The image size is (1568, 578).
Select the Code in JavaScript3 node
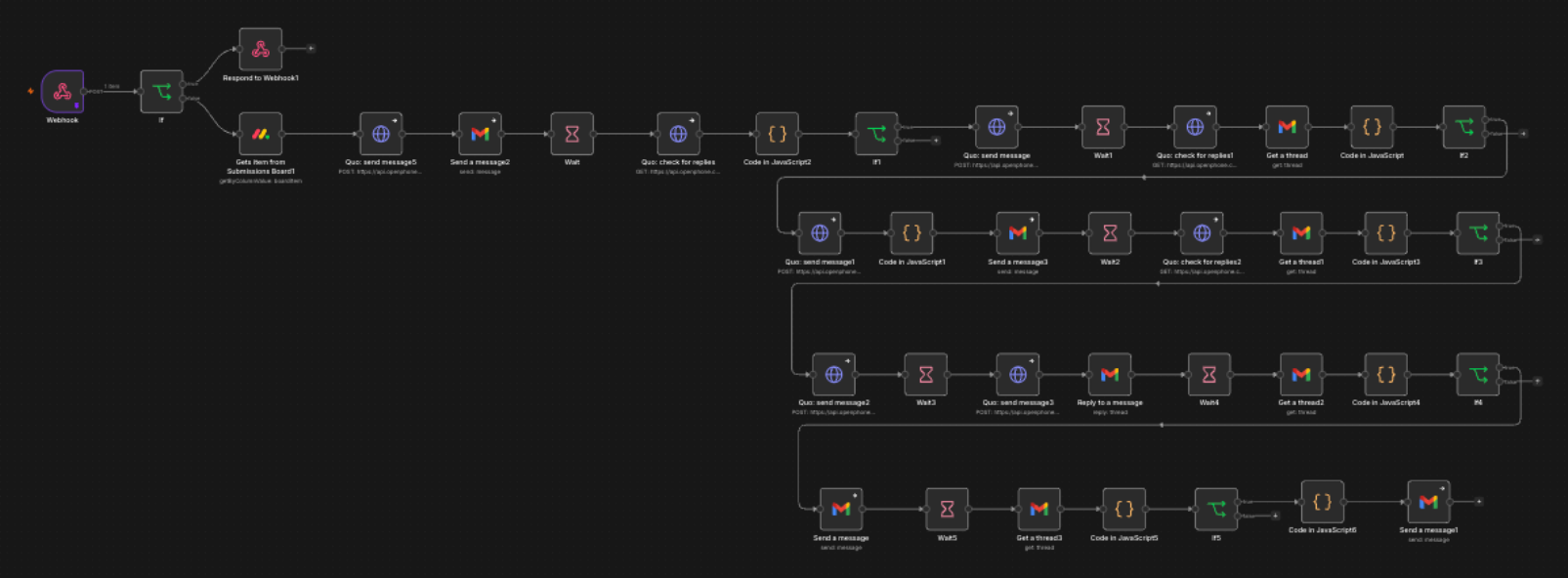[x=1386, y=233]
